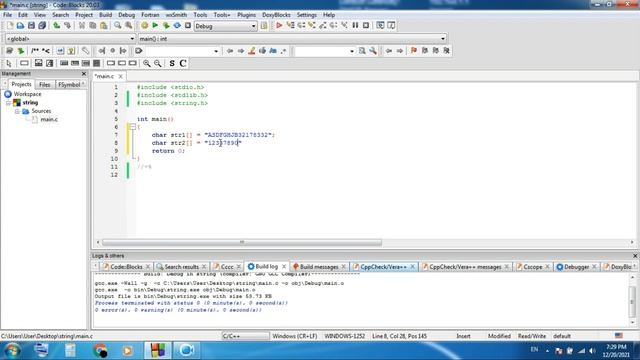The width and height of the screenshot is (640, 360).
Task: Click the Paste clipboard icon
Action: [x=104, y=26]
